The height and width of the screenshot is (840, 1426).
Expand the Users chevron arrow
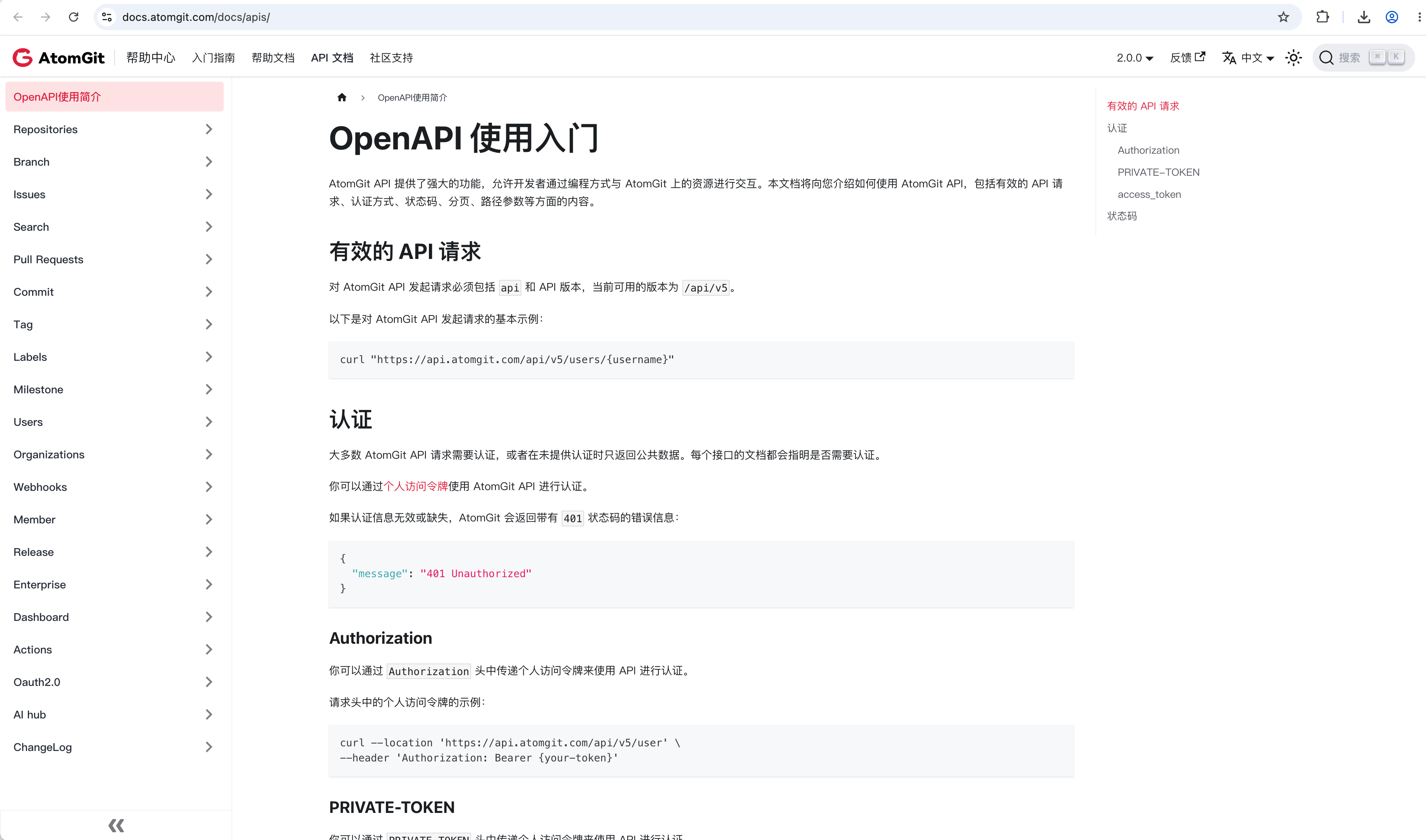click(x=209, y=422)
